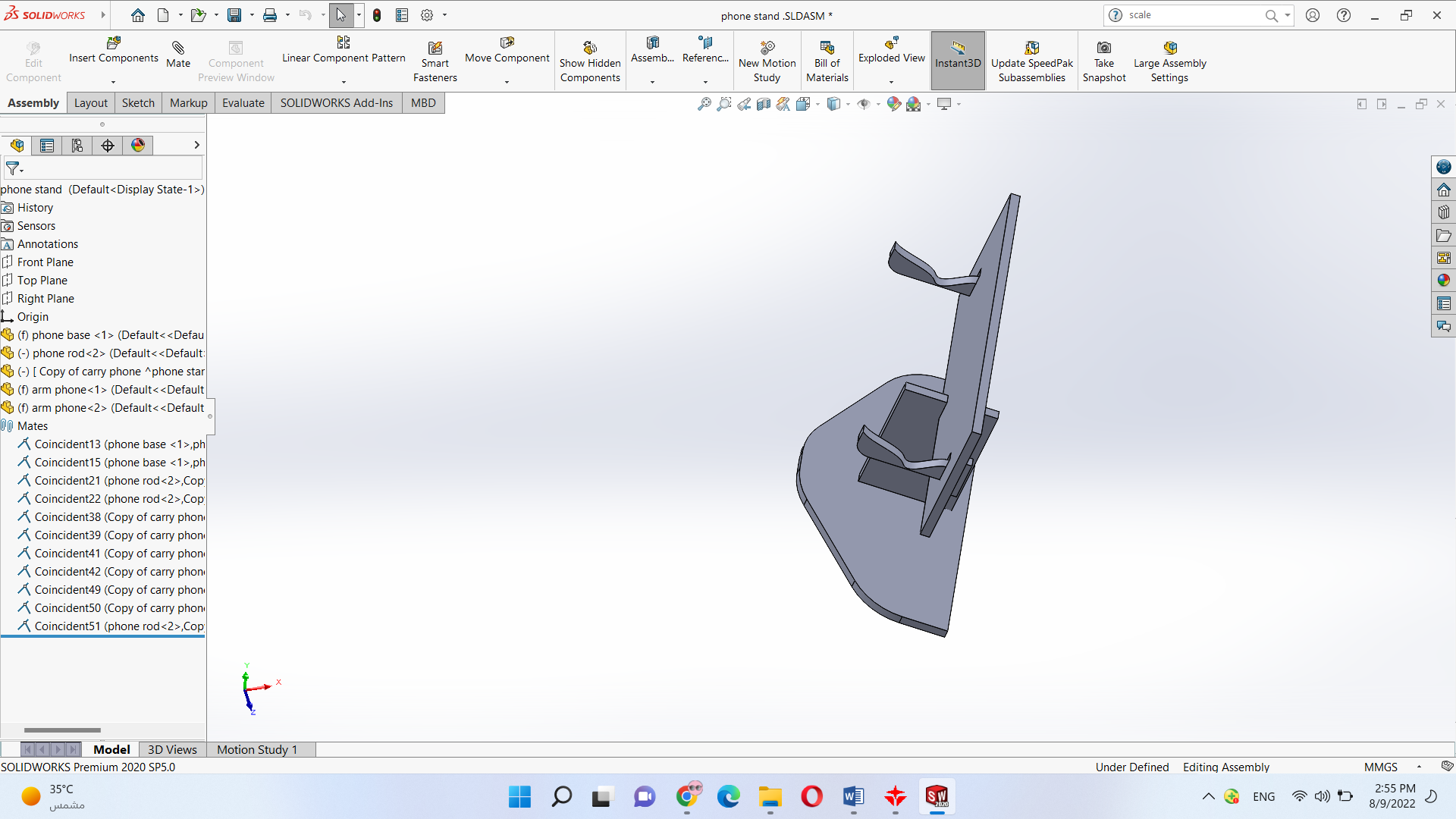Click the scale search input field
This screenshot has height=819, width=1456.
[1191, 15]
